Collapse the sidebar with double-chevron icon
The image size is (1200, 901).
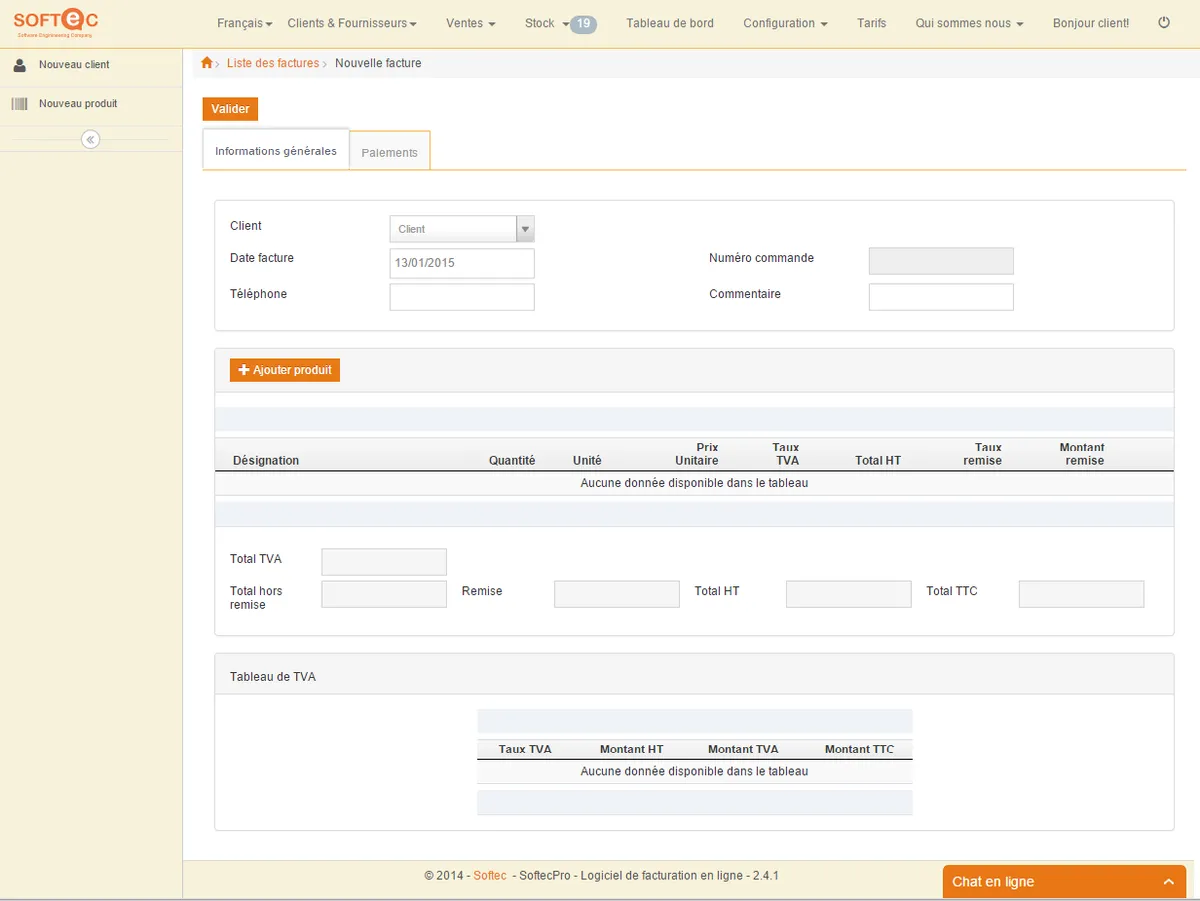click(x=91, y=139)
